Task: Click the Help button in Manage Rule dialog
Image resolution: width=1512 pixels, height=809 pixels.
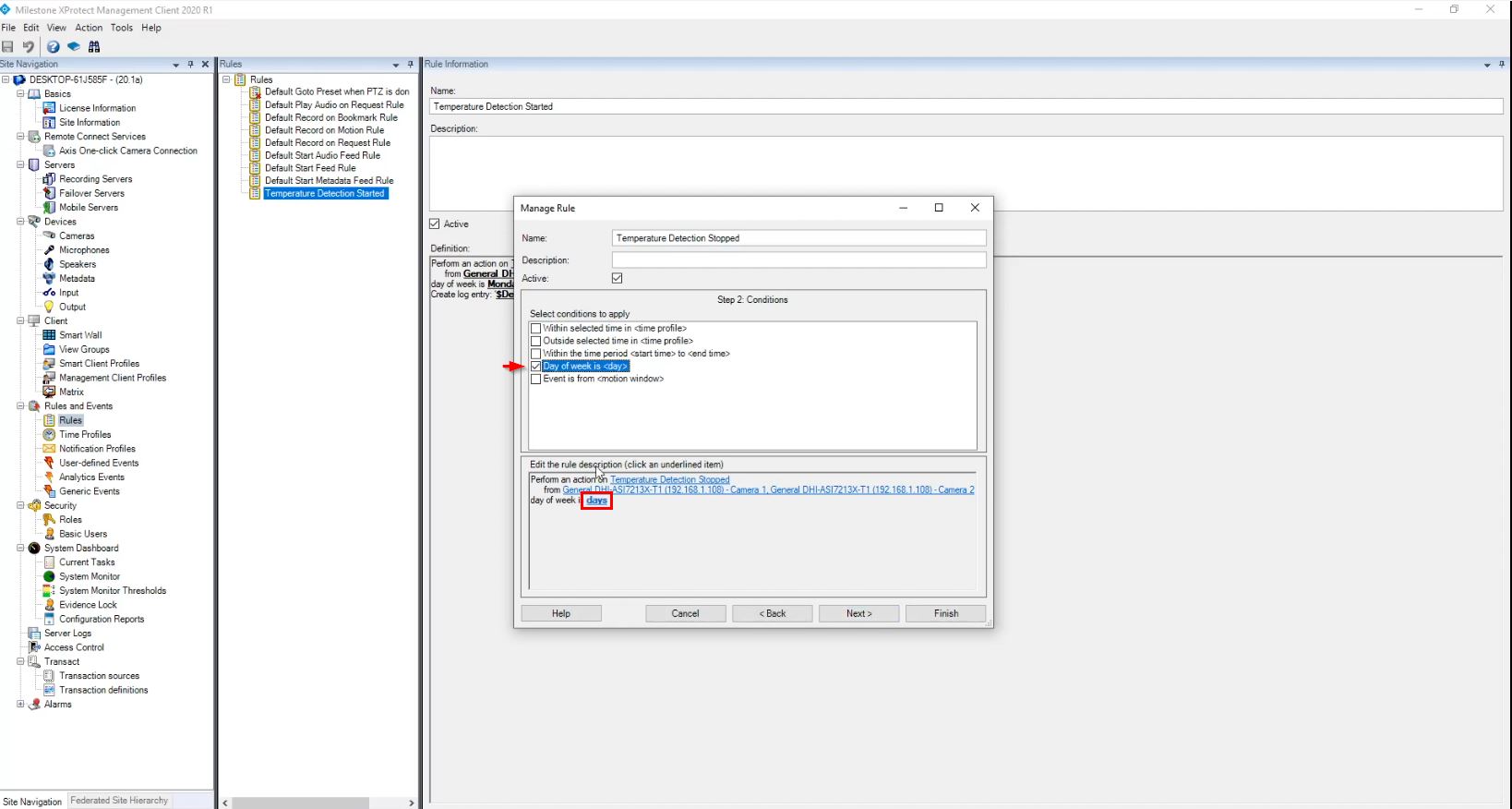Action: click(x=561, y=613)
